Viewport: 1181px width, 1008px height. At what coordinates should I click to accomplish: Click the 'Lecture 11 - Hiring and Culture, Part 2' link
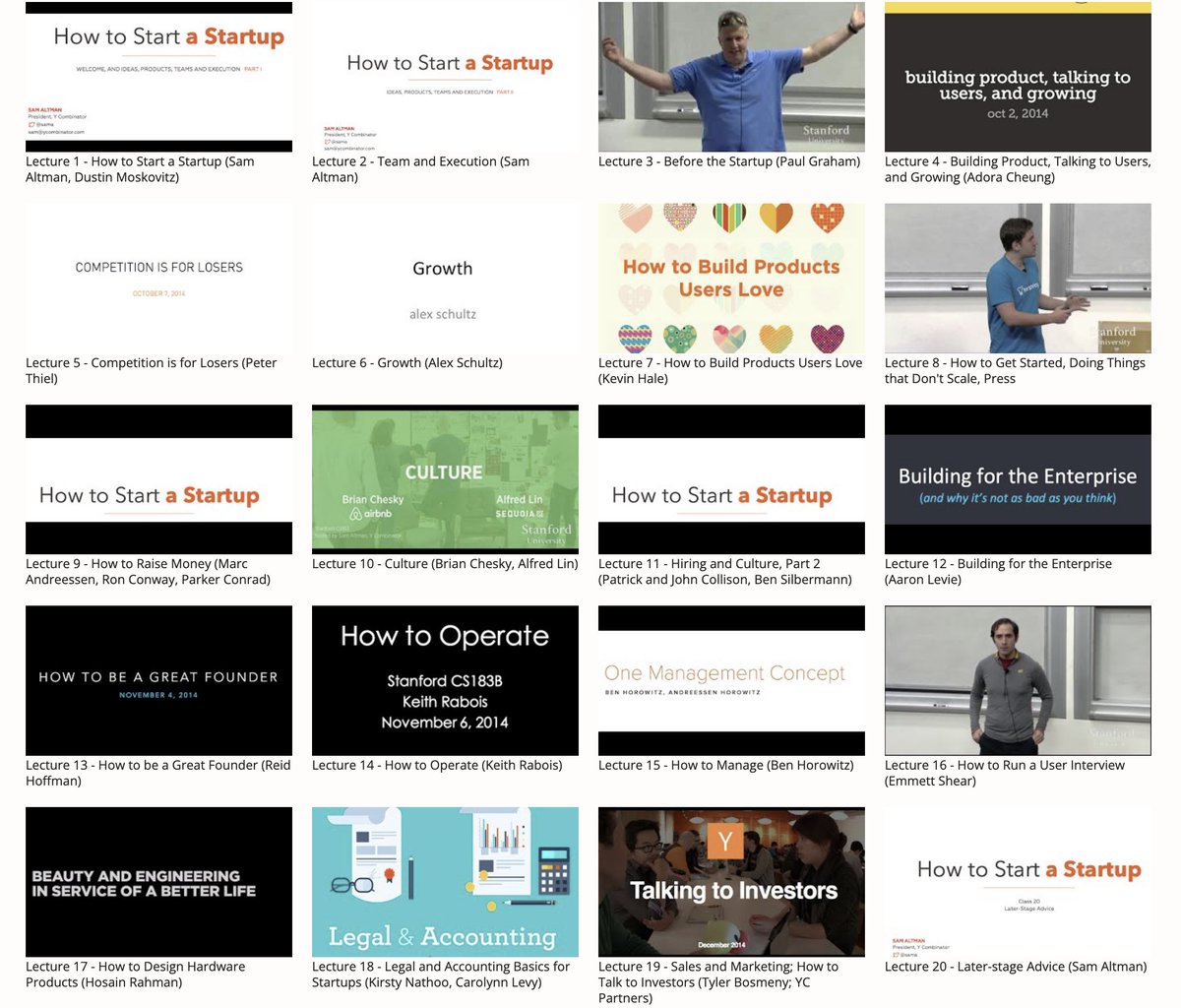(725, 572)
